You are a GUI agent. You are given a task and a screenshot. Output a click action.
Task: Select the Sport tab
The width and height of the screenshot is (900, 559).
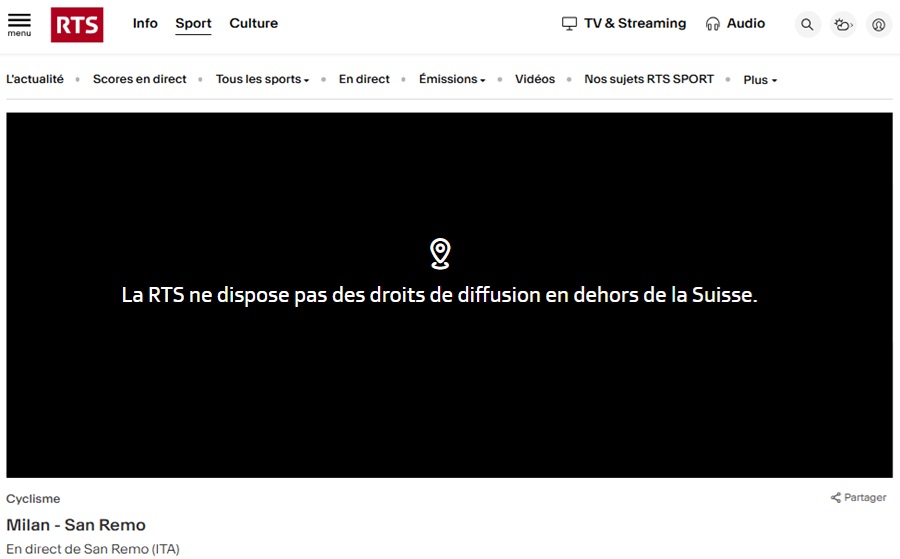click(193, 24)
